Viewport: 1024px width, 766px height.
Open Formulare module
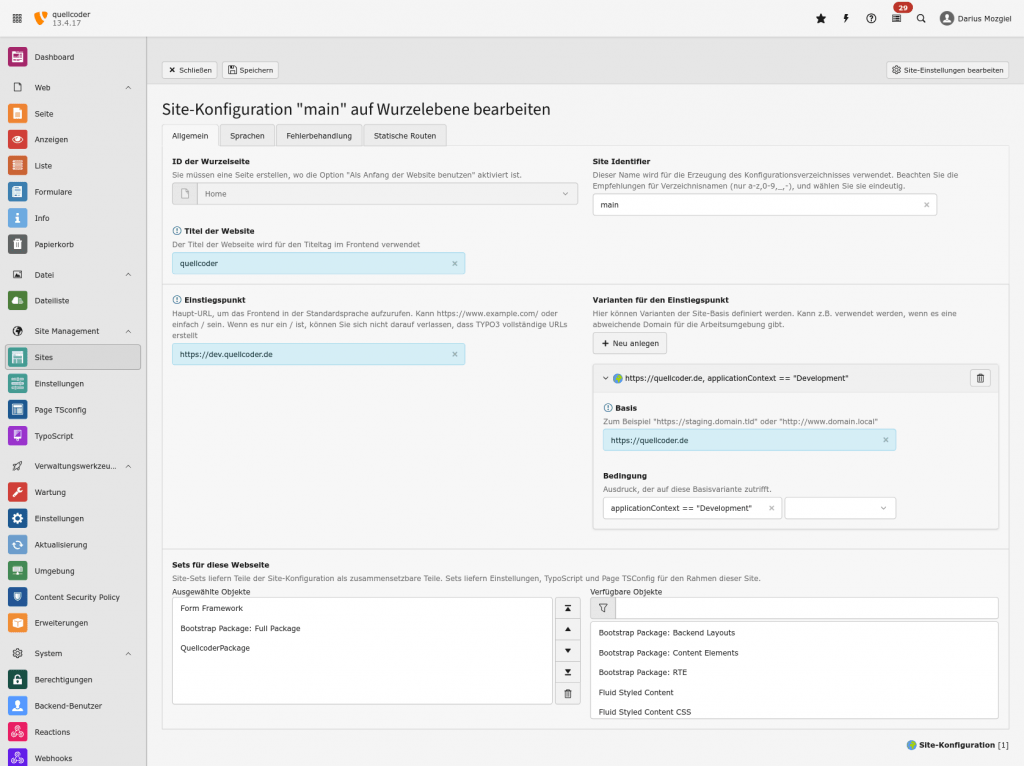(73, 192)
